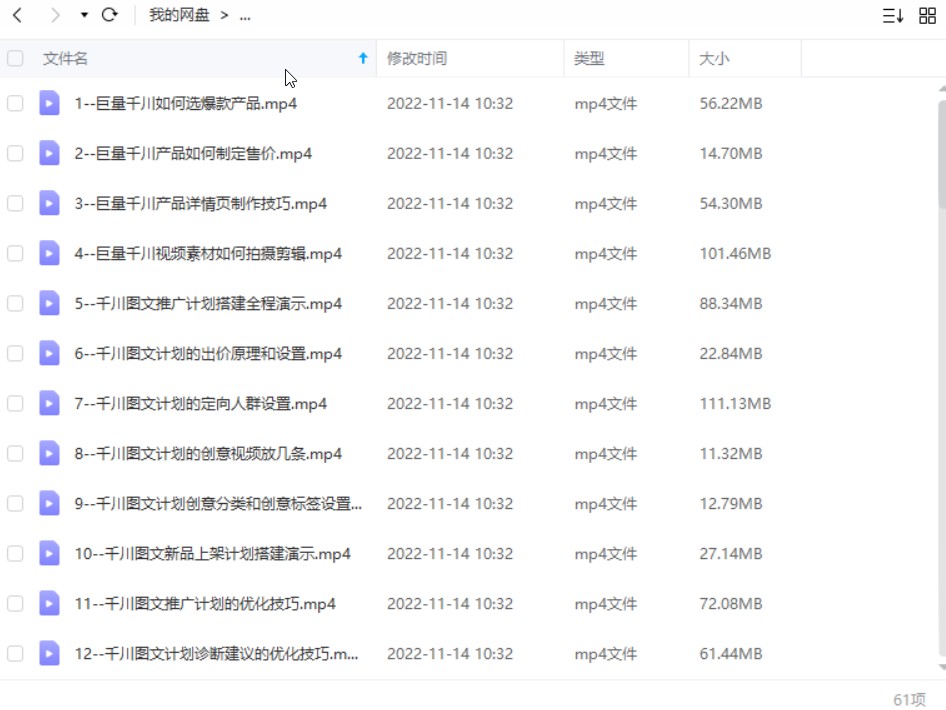This screenshot has width=946, height=710.
Task: Click video icon of 3--巨量千川产品详情页制作技巧.mp4
Action: coord(49,203)
